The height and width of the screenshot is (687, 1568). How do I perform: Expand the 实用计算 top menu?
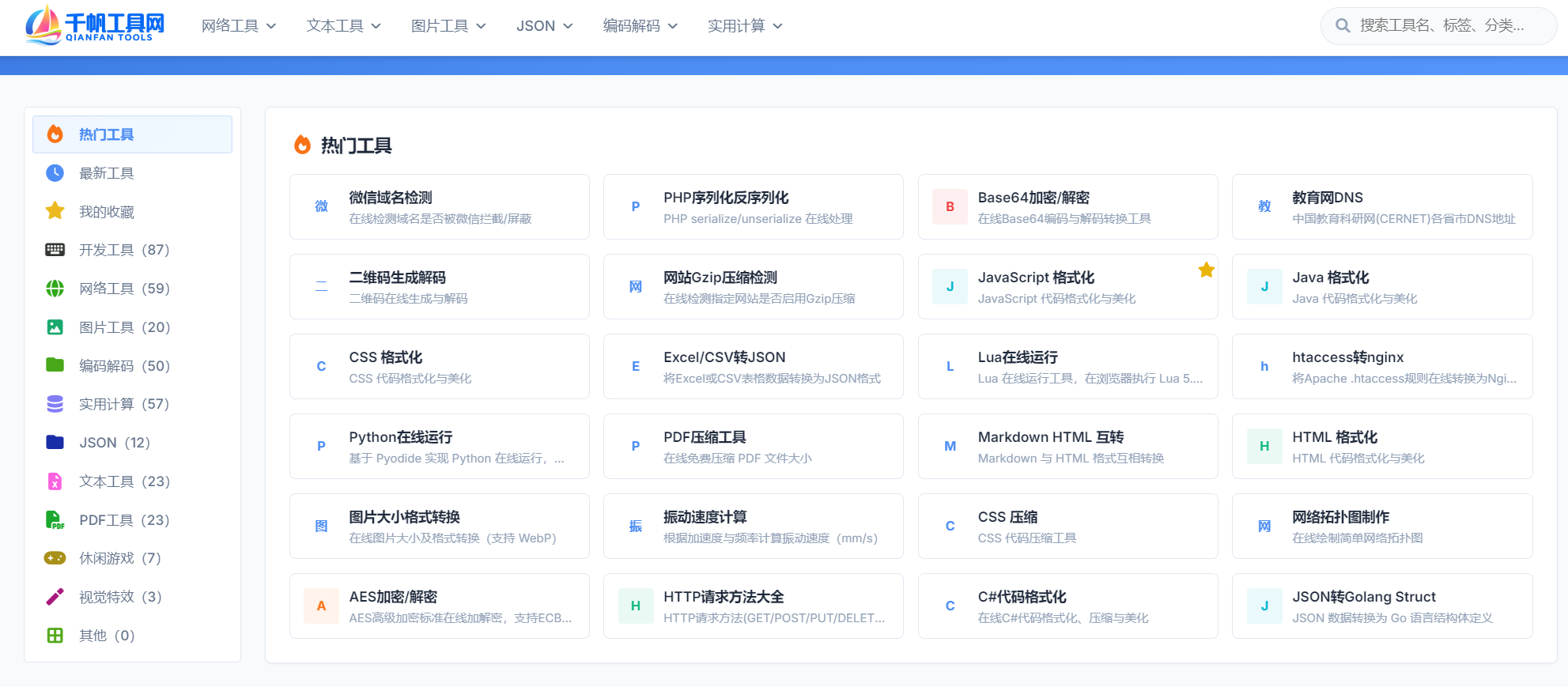(x=746, y=26)
